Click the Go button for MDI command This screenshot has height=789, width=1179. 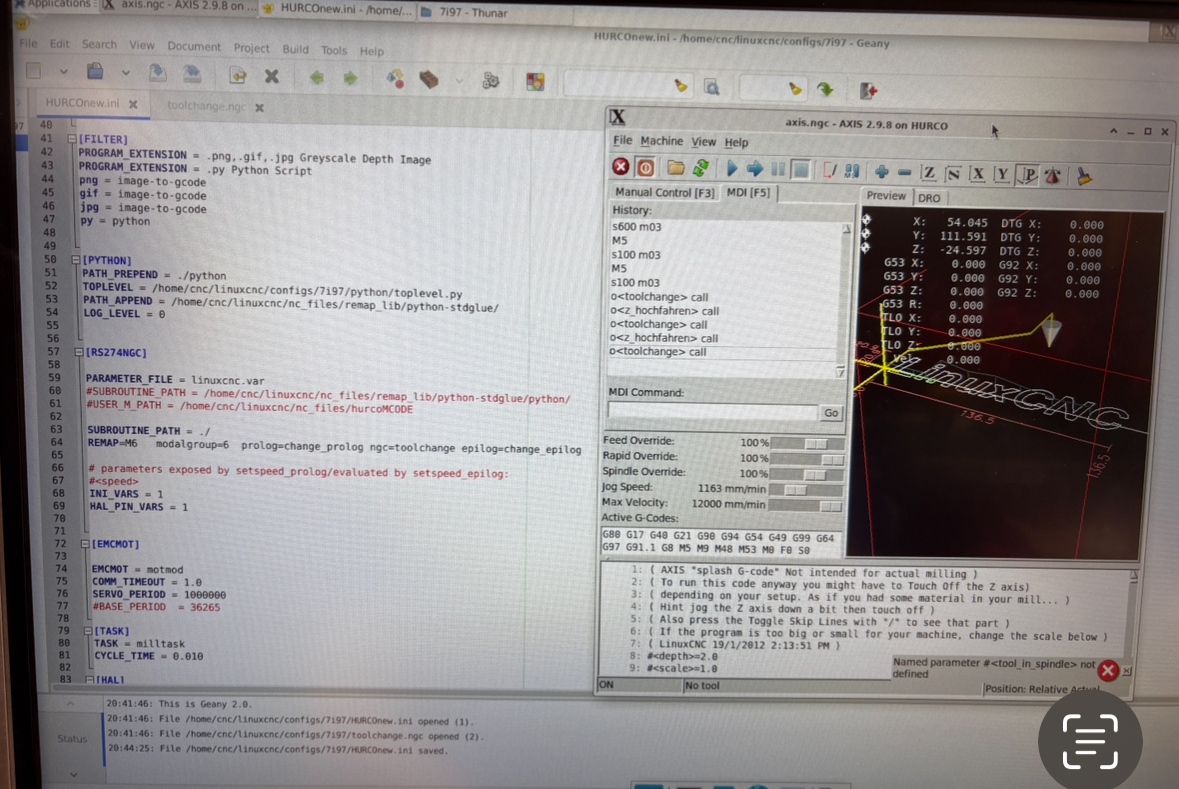coord(831,413)
